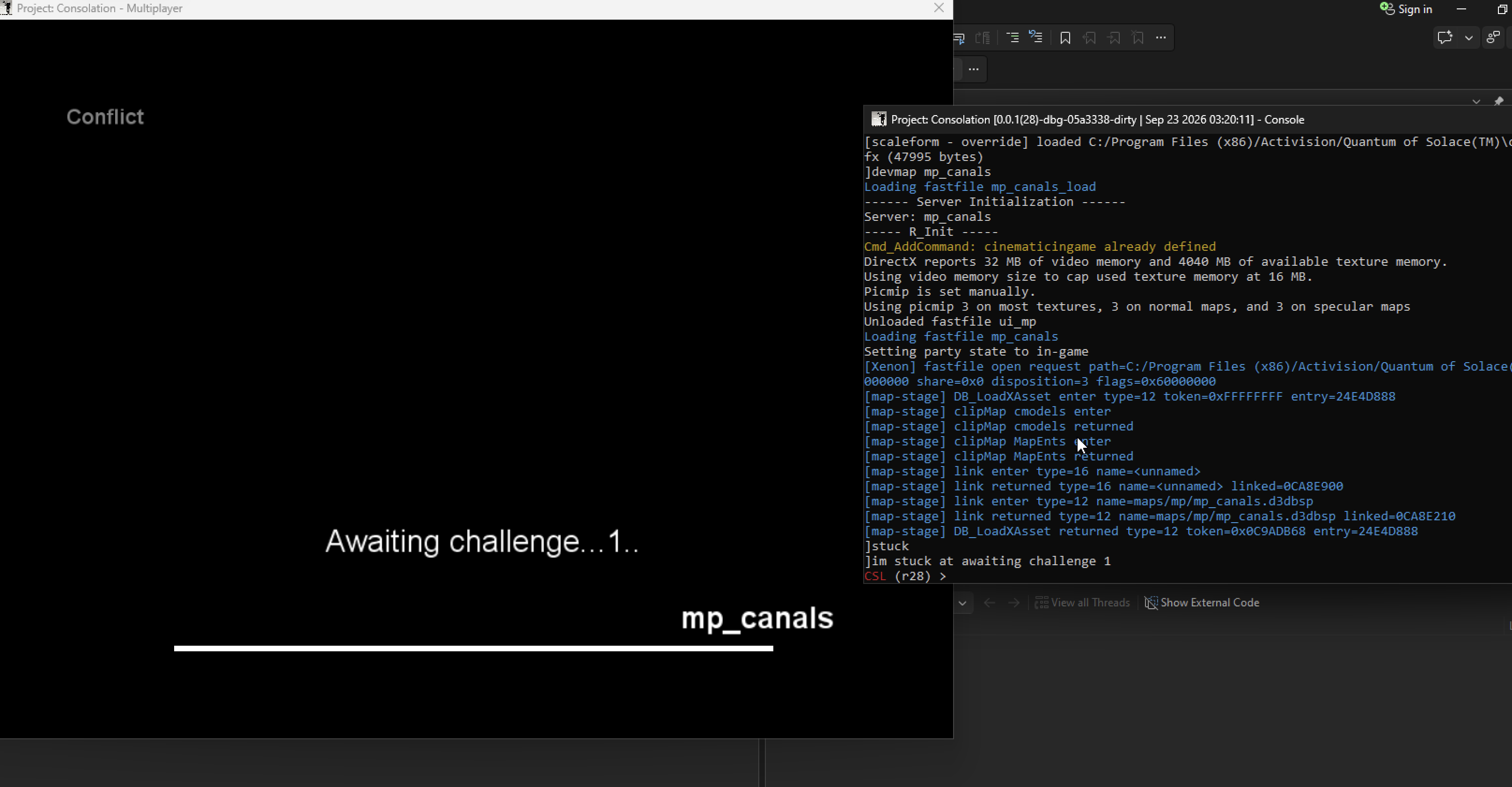Click the game window title bar icon

click(7, 8)
